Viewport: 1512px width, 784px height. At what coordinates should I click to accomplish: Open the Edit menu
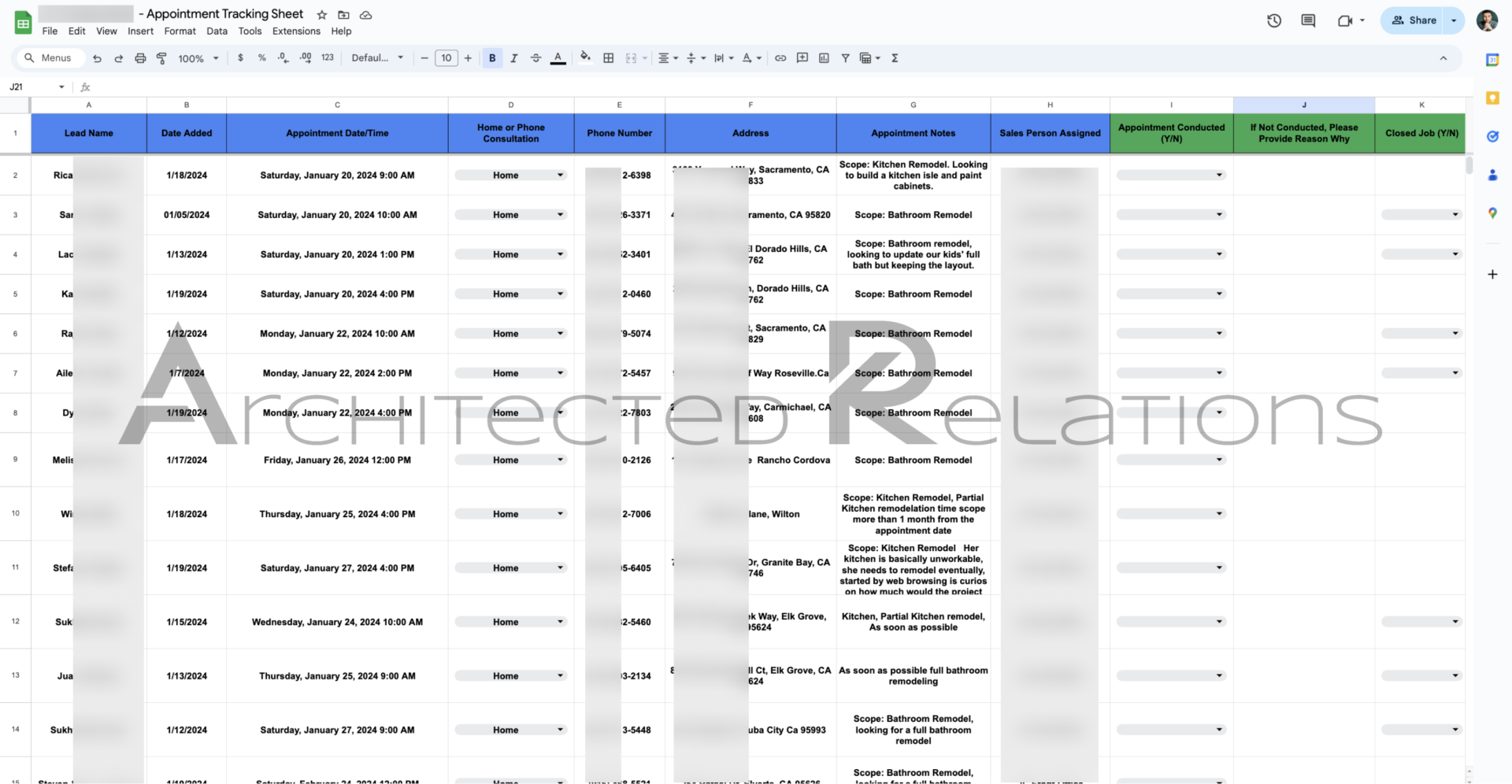point(76,31)
